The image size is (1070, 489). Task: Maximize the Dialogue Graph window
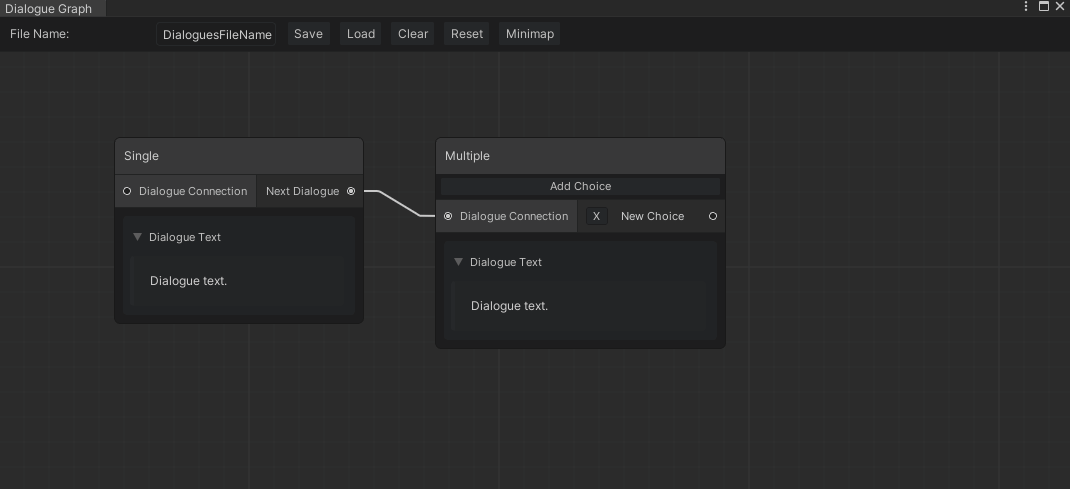point(1043,7)
